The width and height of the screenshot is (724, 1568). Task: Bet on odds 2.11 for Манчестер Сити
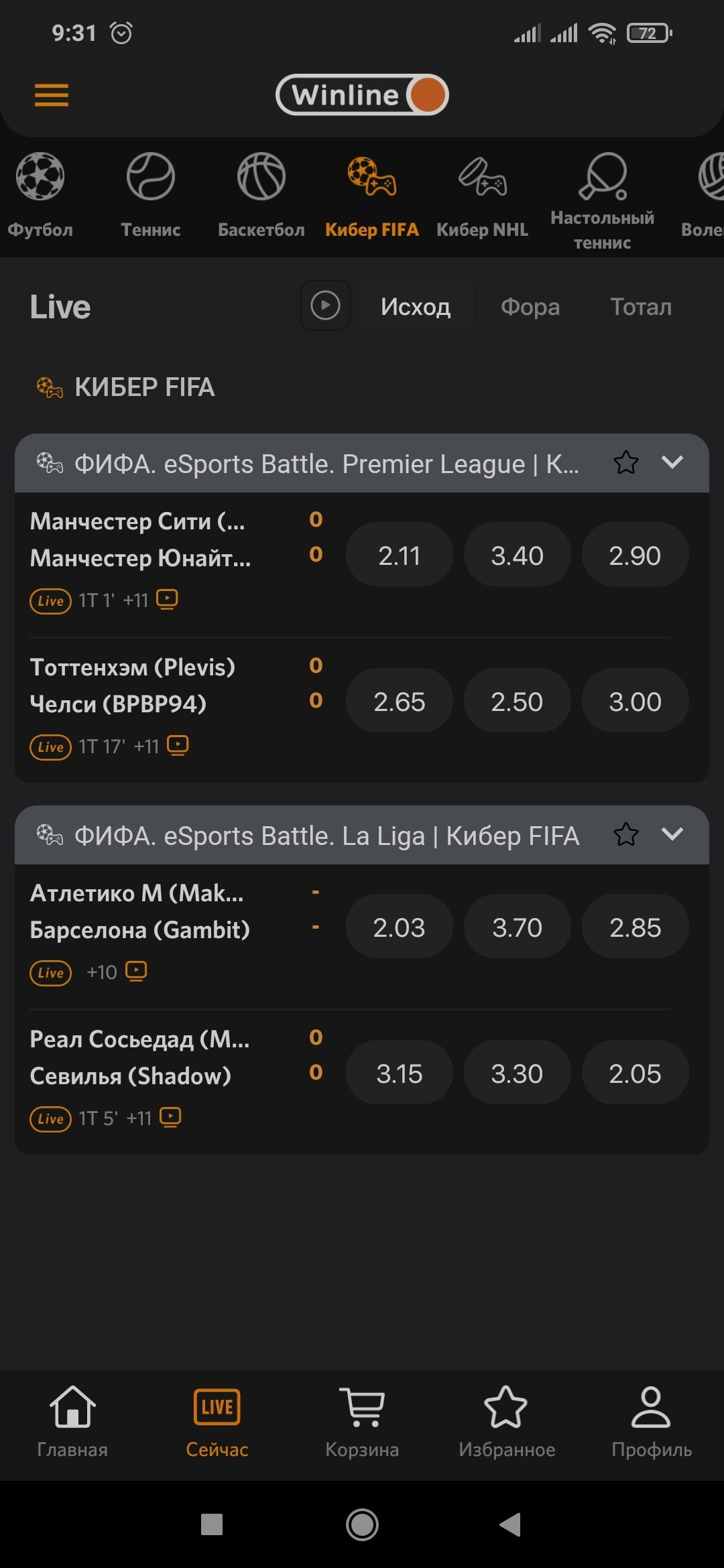[x=399, y=555]
